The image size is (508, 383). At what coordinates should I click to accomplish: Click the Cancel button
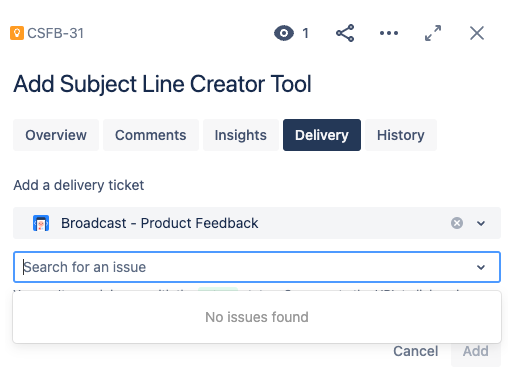[416, 351]
